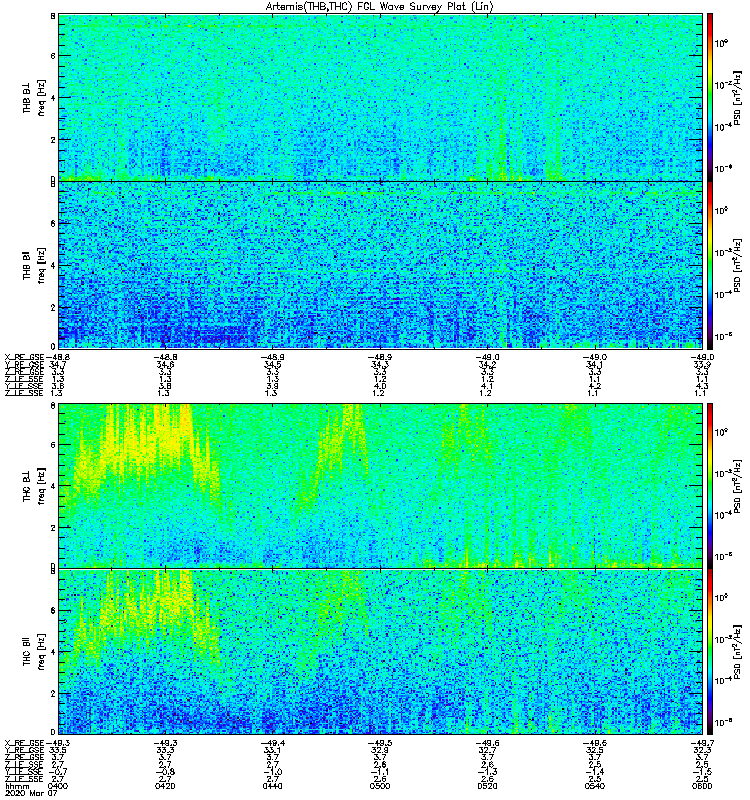750x800 pixels.
Task: Click the 'THC B∥ freq [Hz]' axis label
Action: pyautogui.click(x=34, y=652)
